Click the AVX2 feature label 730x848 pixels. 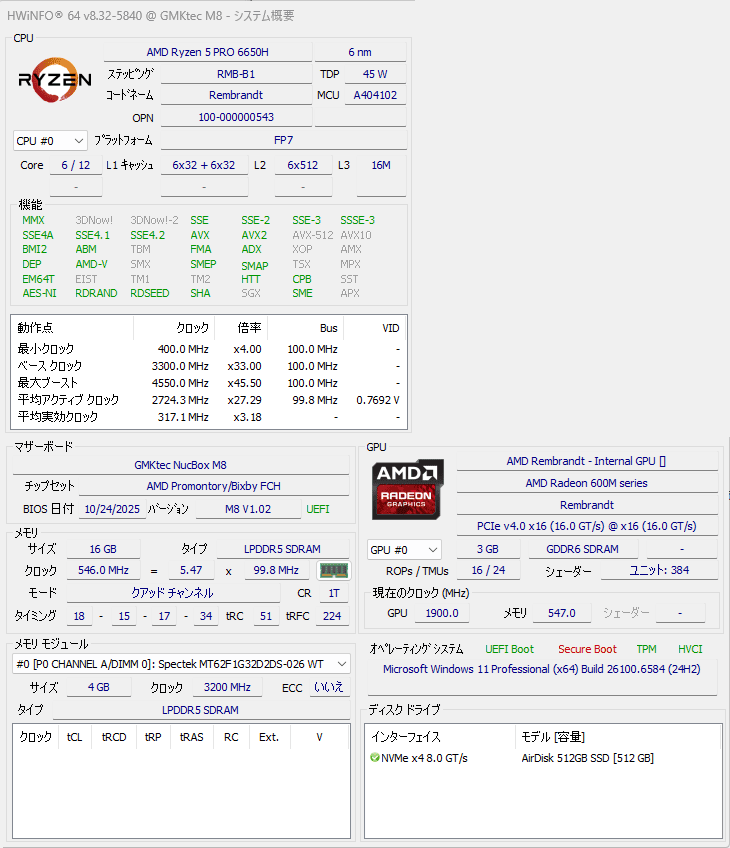[254, 235]
